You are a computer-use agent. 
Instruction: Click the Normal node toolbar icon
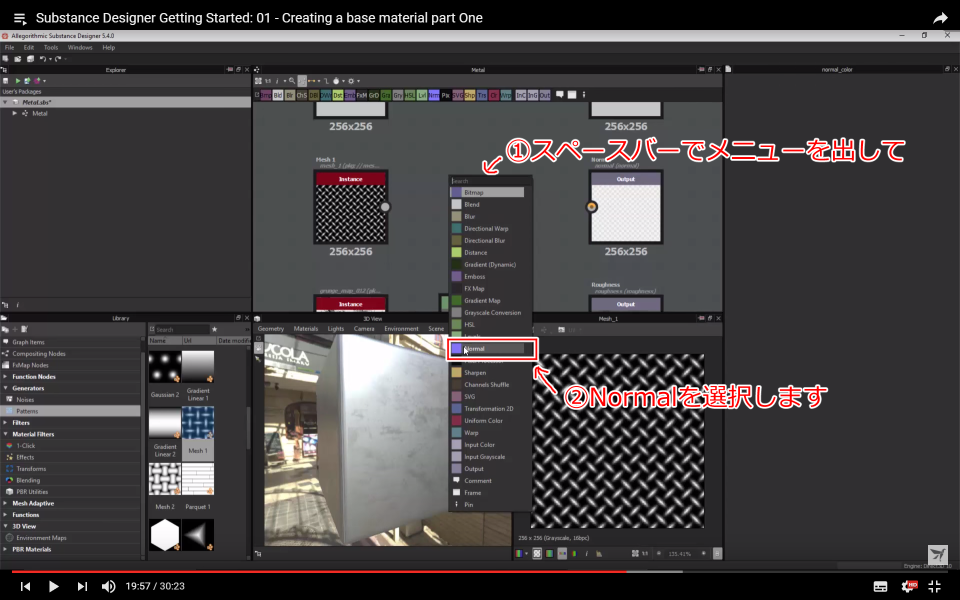(434, 95)
